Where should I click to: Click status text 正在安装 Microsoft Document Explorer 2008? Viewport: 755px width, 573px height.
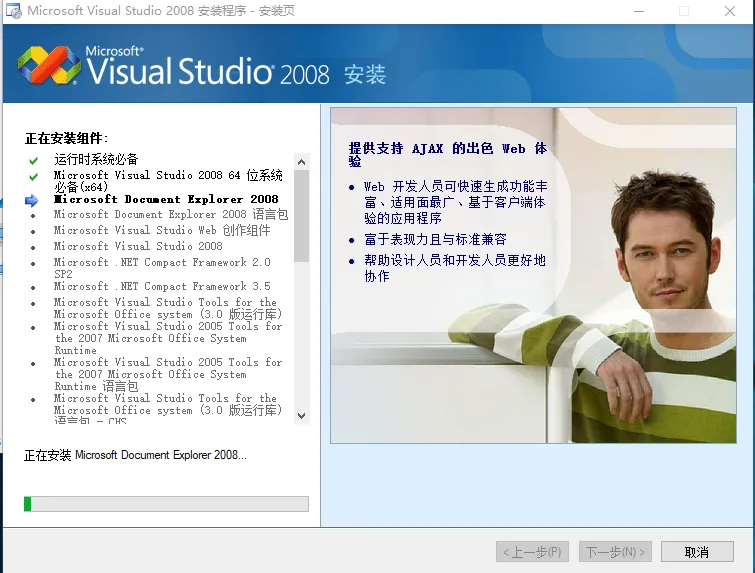[135, 455]
